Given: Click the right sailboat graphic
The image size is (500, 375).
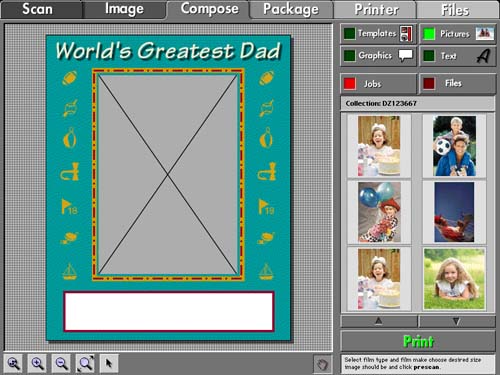Looking at the screenshot, I should point(266,271).
